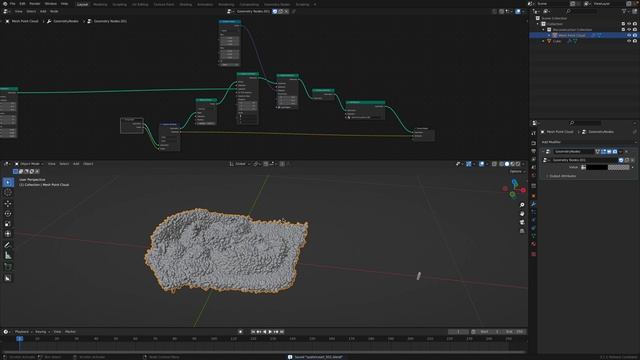Screen dimensions: 640x360
Task: Open the Render properties tab icon
Action: coord(533,143)
